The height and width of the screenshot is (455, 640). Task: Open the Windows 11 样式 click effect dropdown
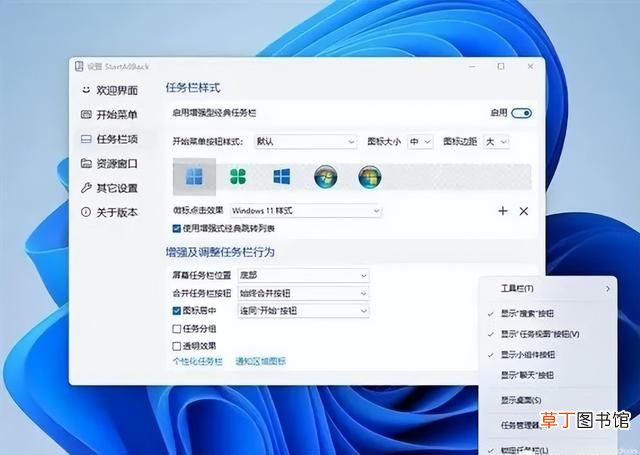(306, 211)
